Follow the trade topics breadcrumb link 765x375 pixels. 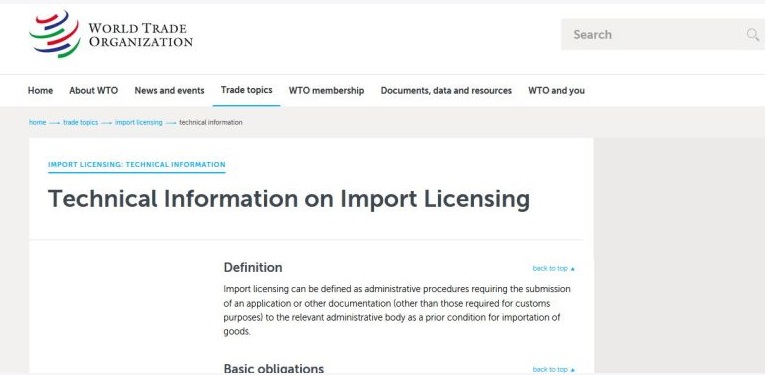pos(81,122)
